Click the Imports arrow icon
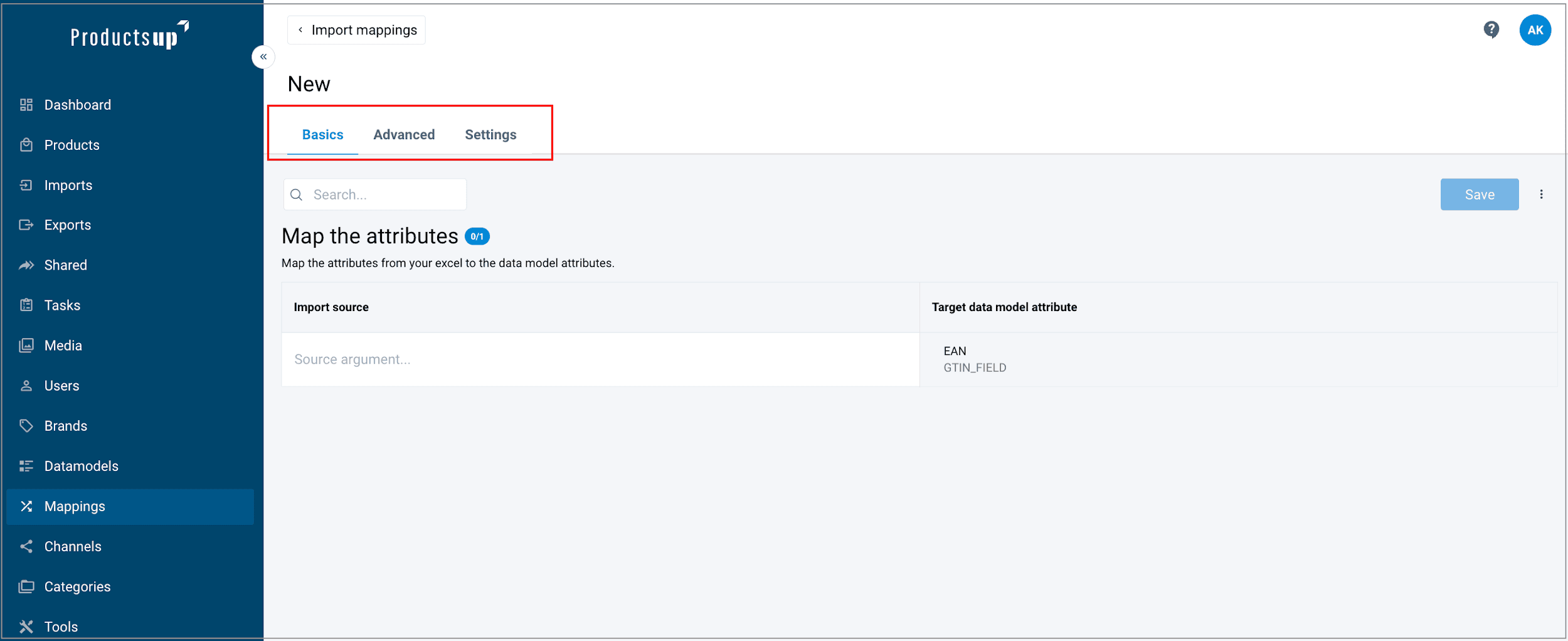The width and height of the screenshot is (1568, 641). (x=26, y=185)
